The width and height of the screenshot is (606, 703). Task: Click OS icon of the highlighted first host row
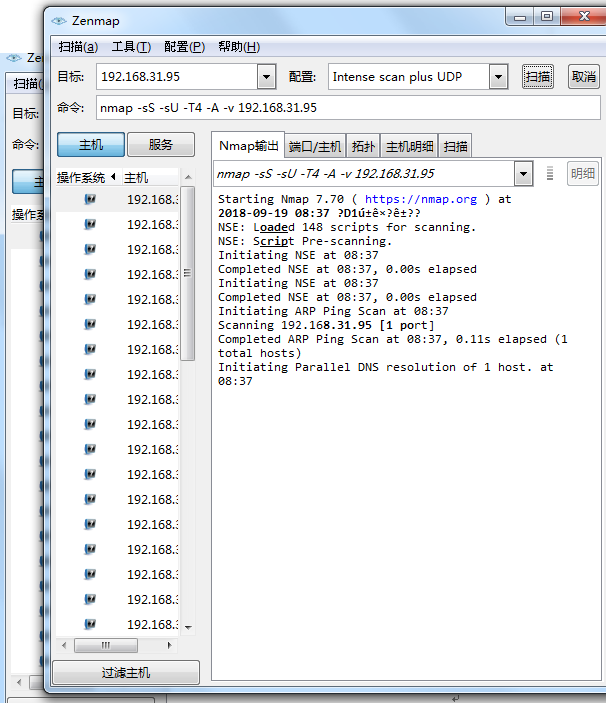(90, 199)
